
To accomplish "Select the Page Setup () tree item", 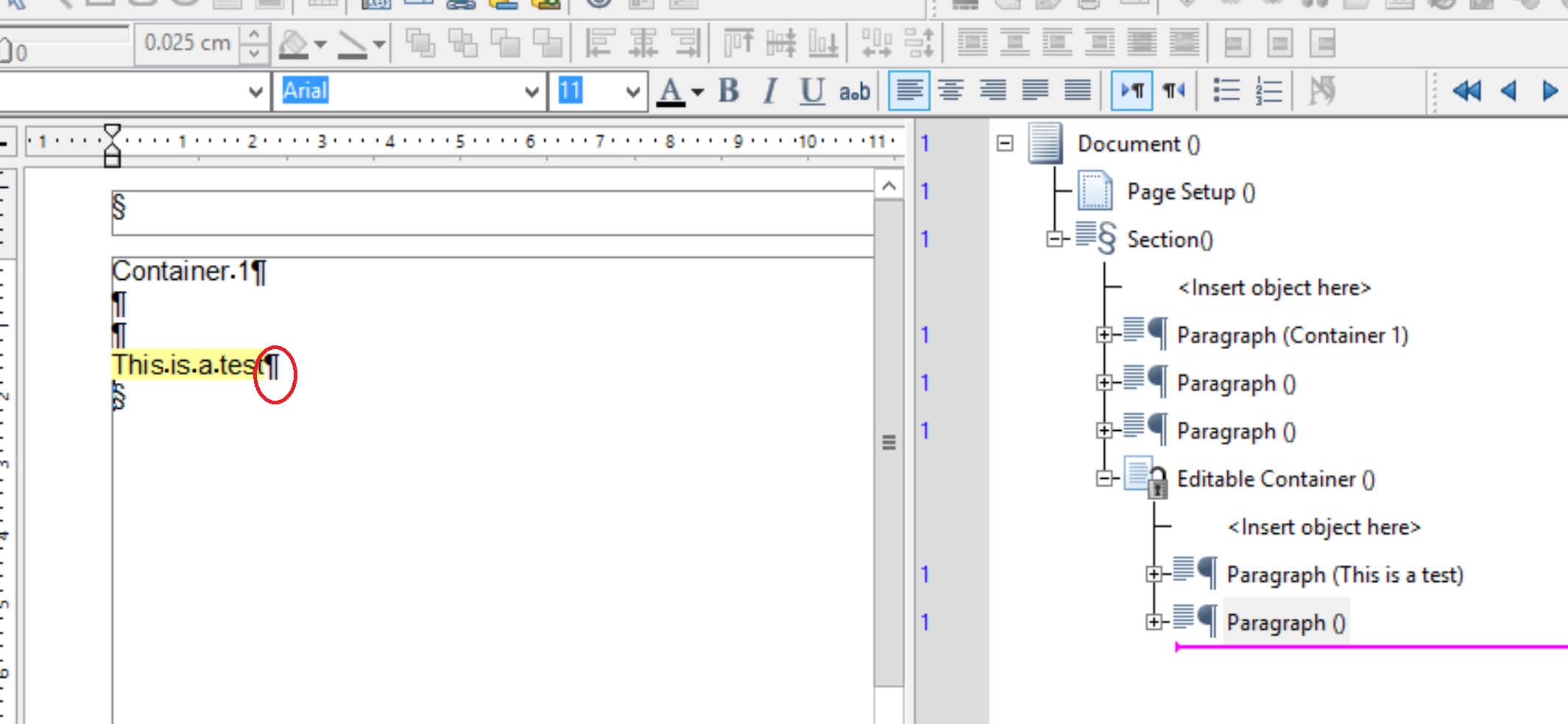I will pyautogui.click(x=1191, y=192).
